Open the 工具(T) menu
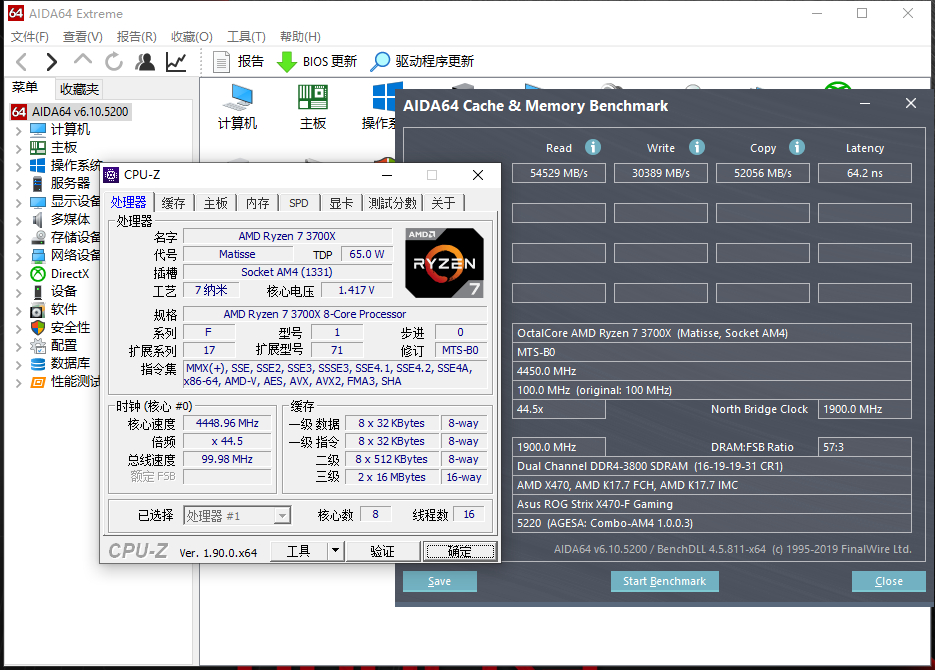Viewport: 935px width, 670px height. [246, 37]
